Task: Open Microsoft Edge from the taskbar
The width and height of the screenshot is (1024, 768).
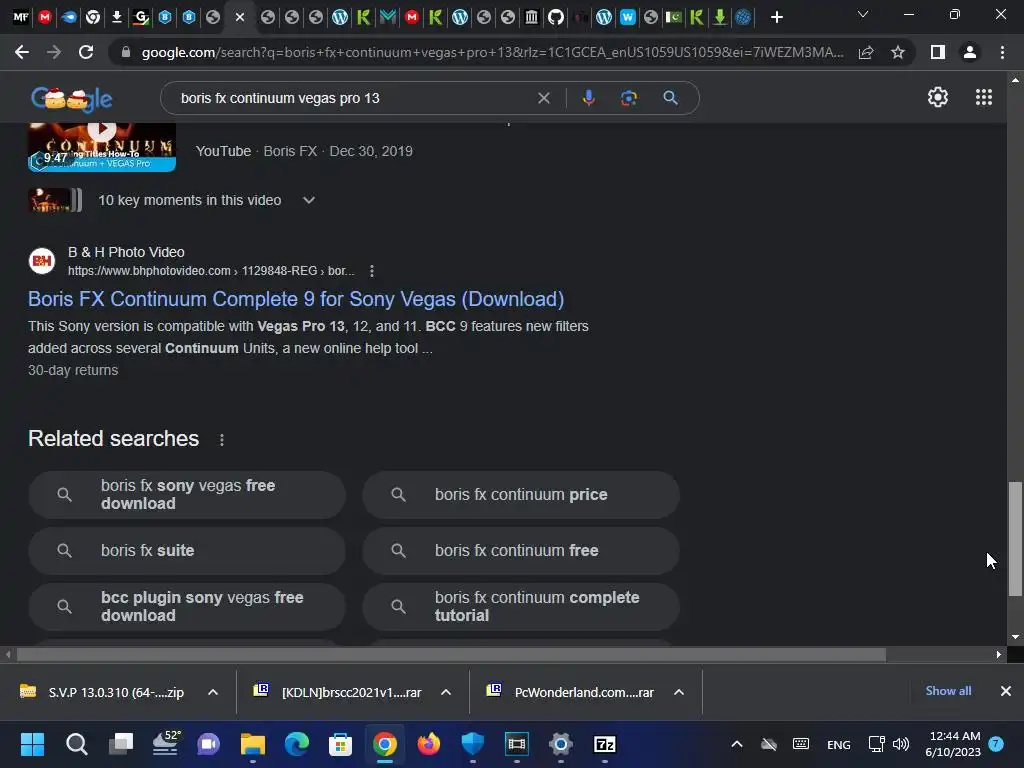Action: (x=296, y=744)
